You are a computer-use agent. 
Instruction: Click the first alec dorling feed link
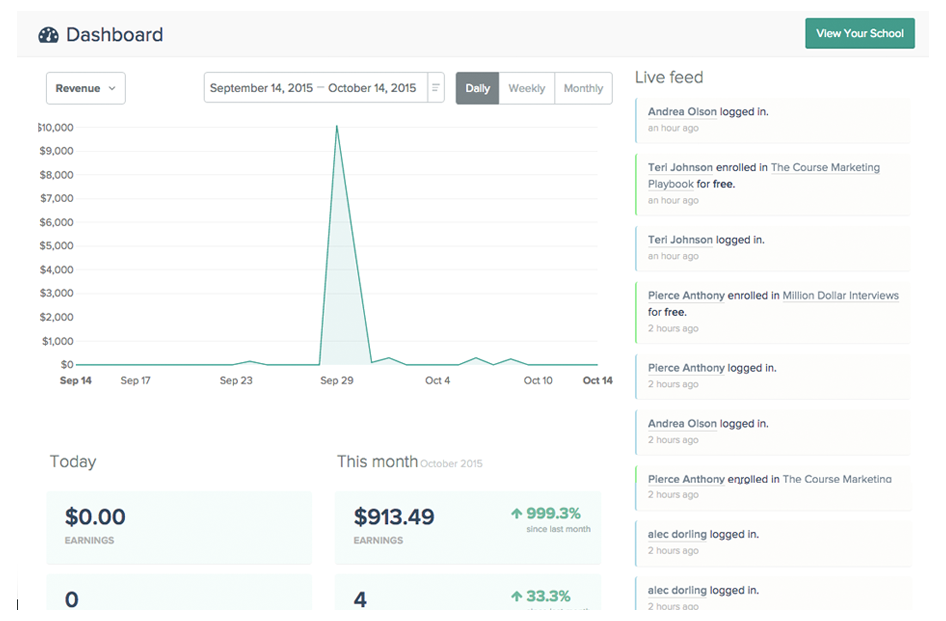tap(679, 535)
